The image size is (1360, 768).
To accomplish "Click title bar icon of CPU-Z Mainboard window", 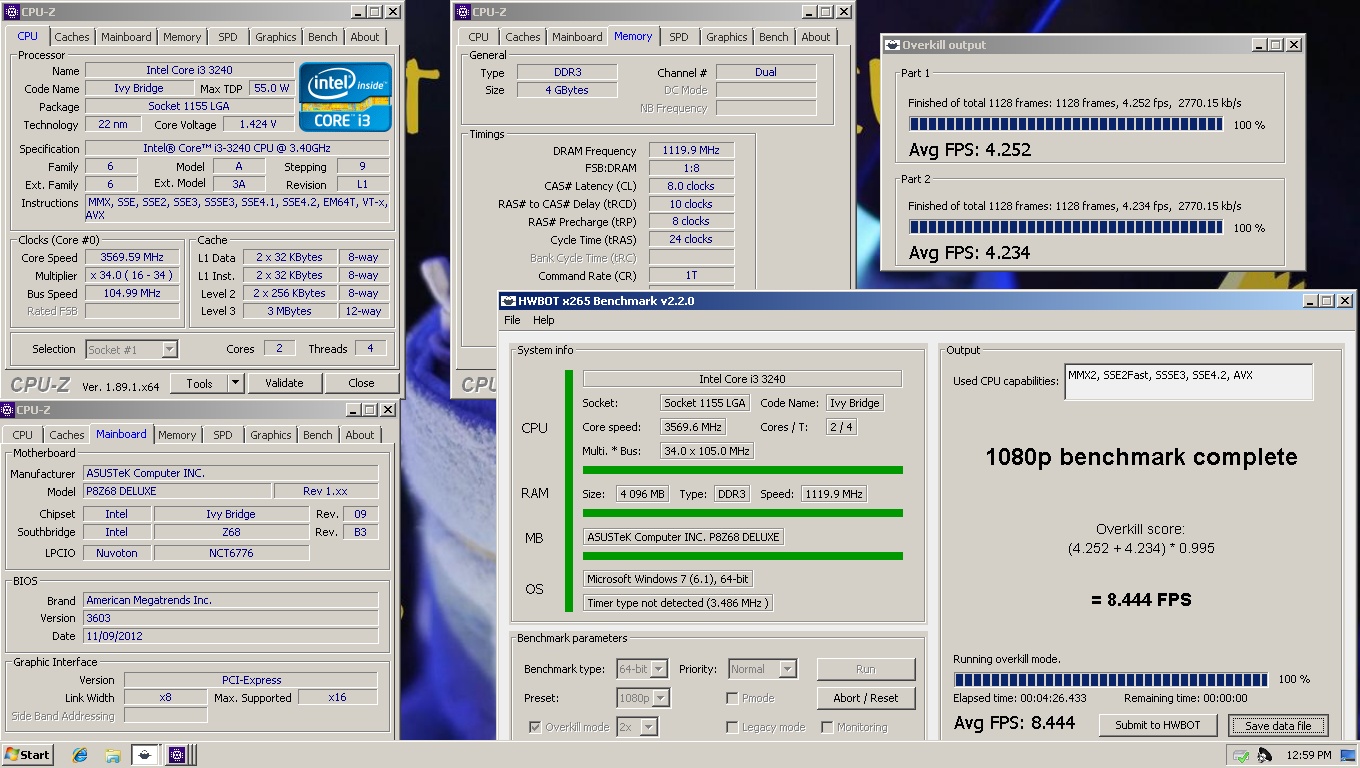I will point(7,410).
